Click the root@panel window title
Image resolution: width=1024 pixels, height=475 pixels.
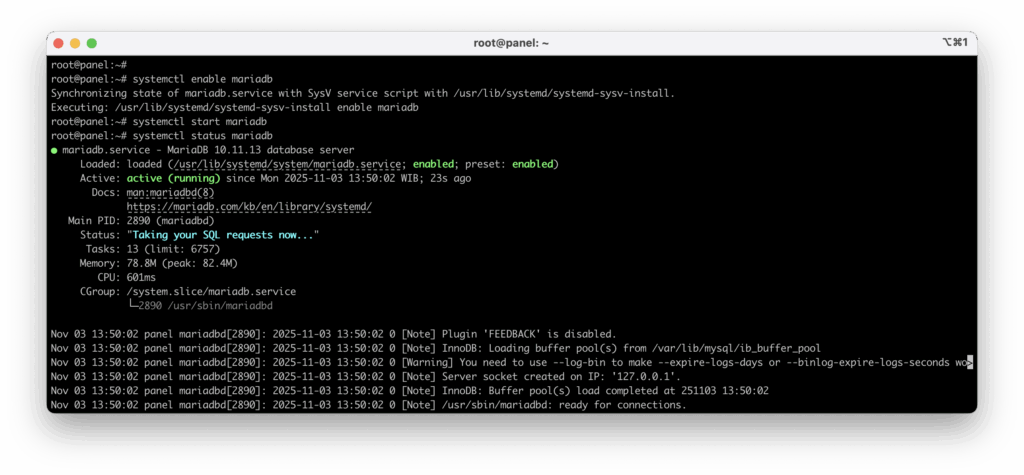pyautogui.click(x=511, y=43)
